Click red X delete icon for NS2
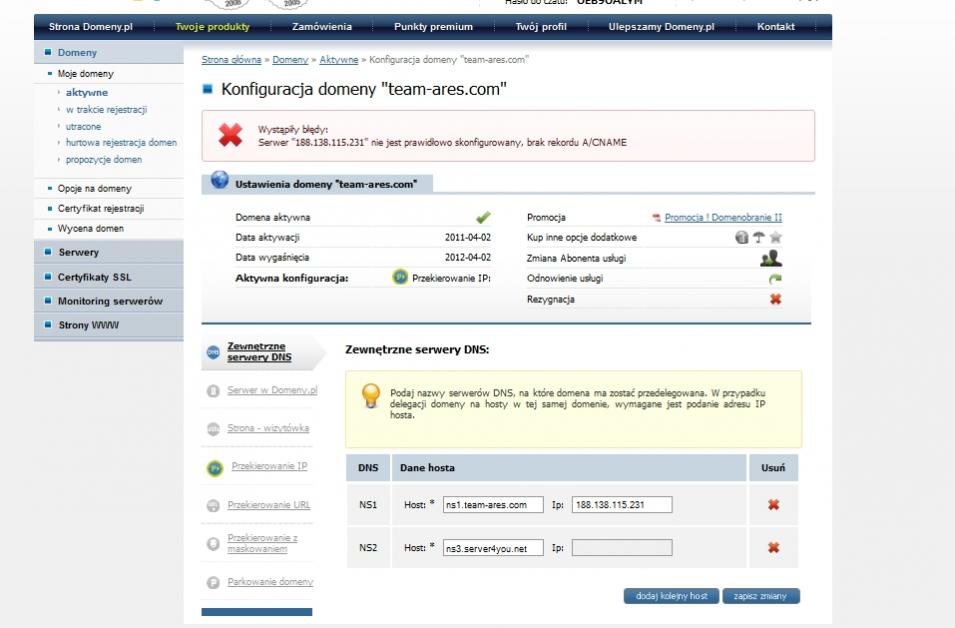Screen dimensions: 955x628 tap(773, 548)
